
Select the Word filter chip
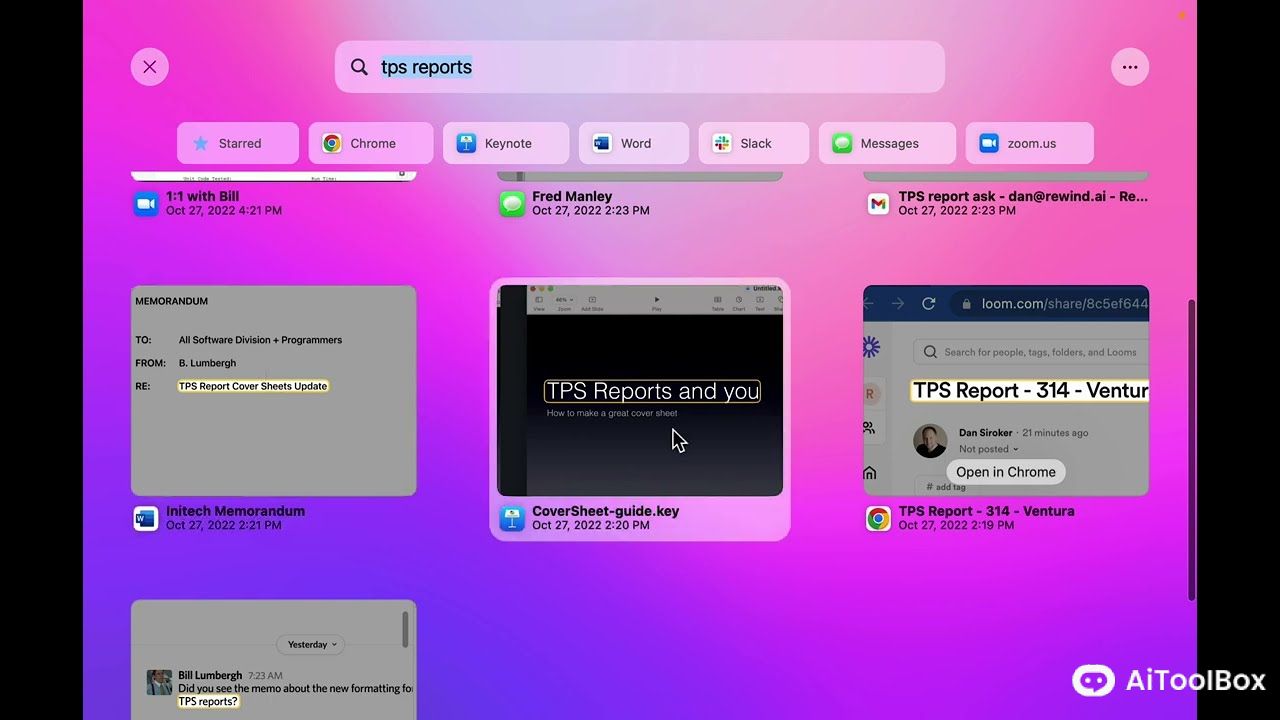(634, 143)
